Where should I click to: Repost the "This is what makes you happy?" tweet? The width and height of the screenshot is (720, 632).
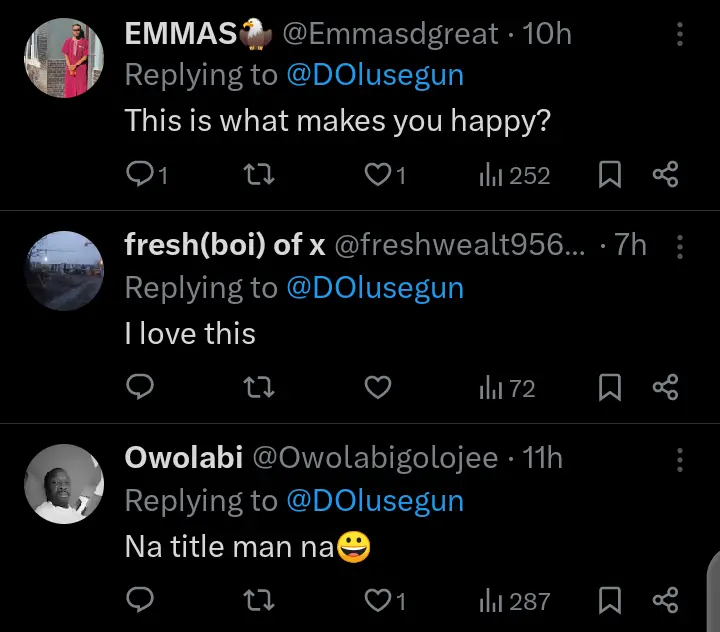[259, 175]
